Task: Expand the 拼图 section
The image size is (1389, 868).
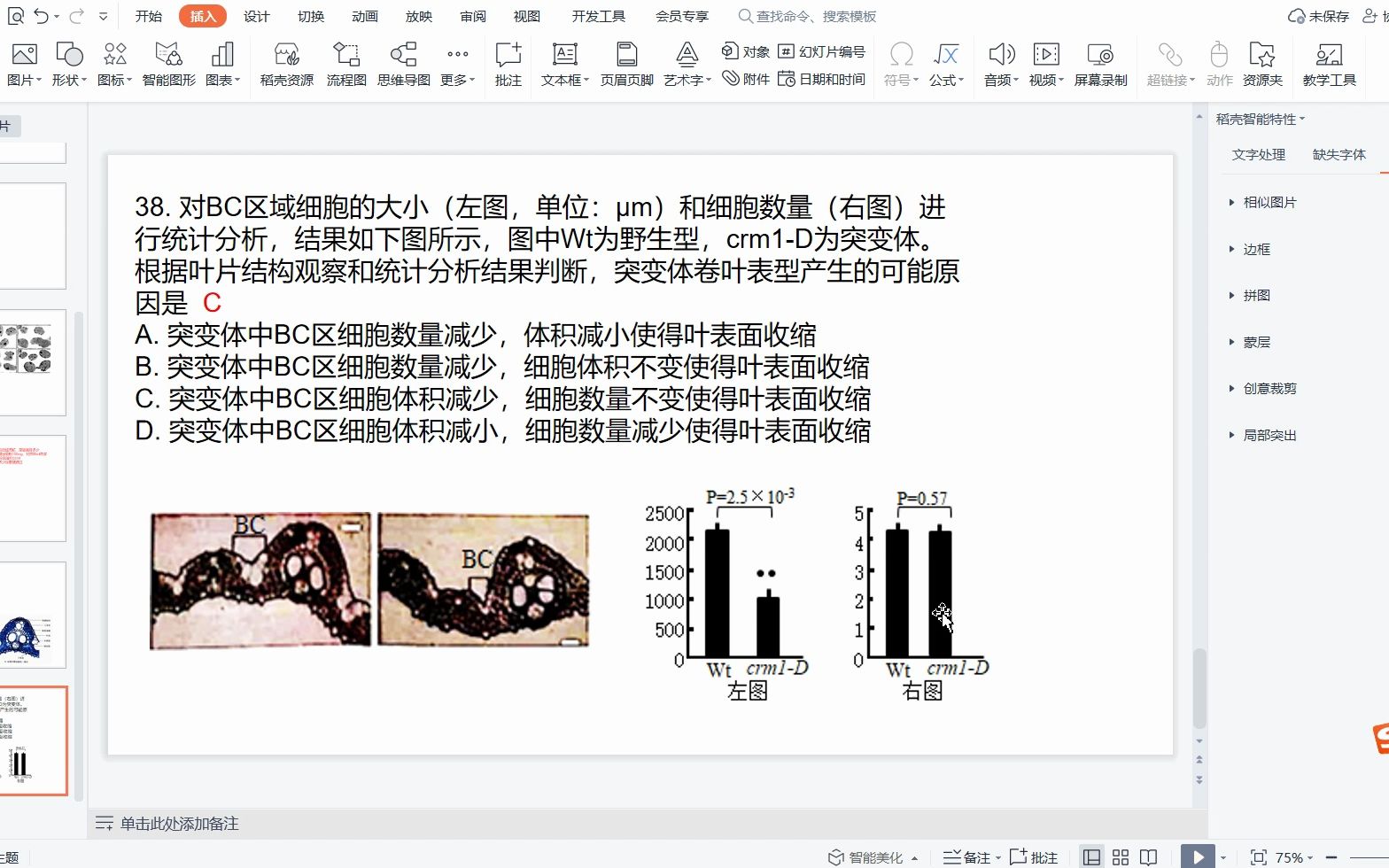Action: click(x=1250, y=295)
